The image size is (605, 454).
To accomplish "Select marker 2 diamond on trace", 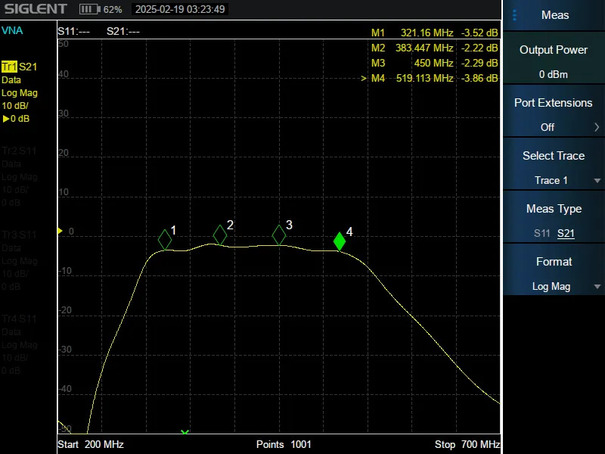I will click(220, 235).
